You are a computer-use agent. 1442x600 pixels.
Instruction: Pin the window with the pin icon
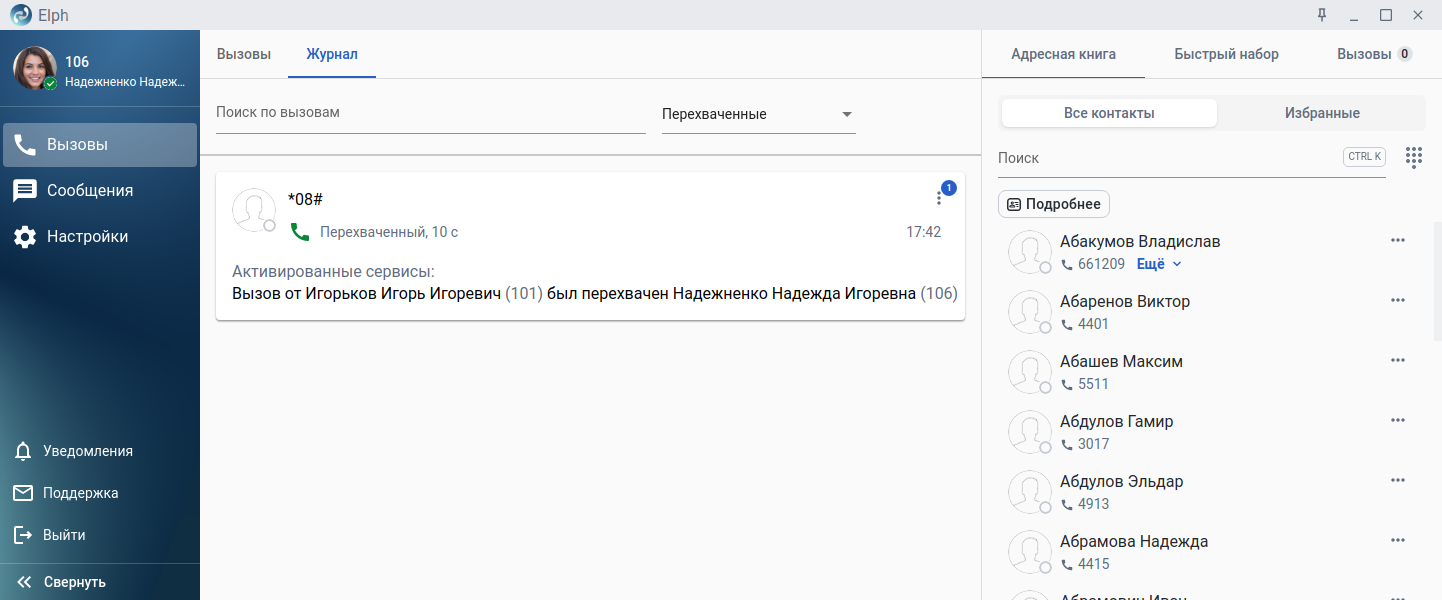click(1322, 15)
